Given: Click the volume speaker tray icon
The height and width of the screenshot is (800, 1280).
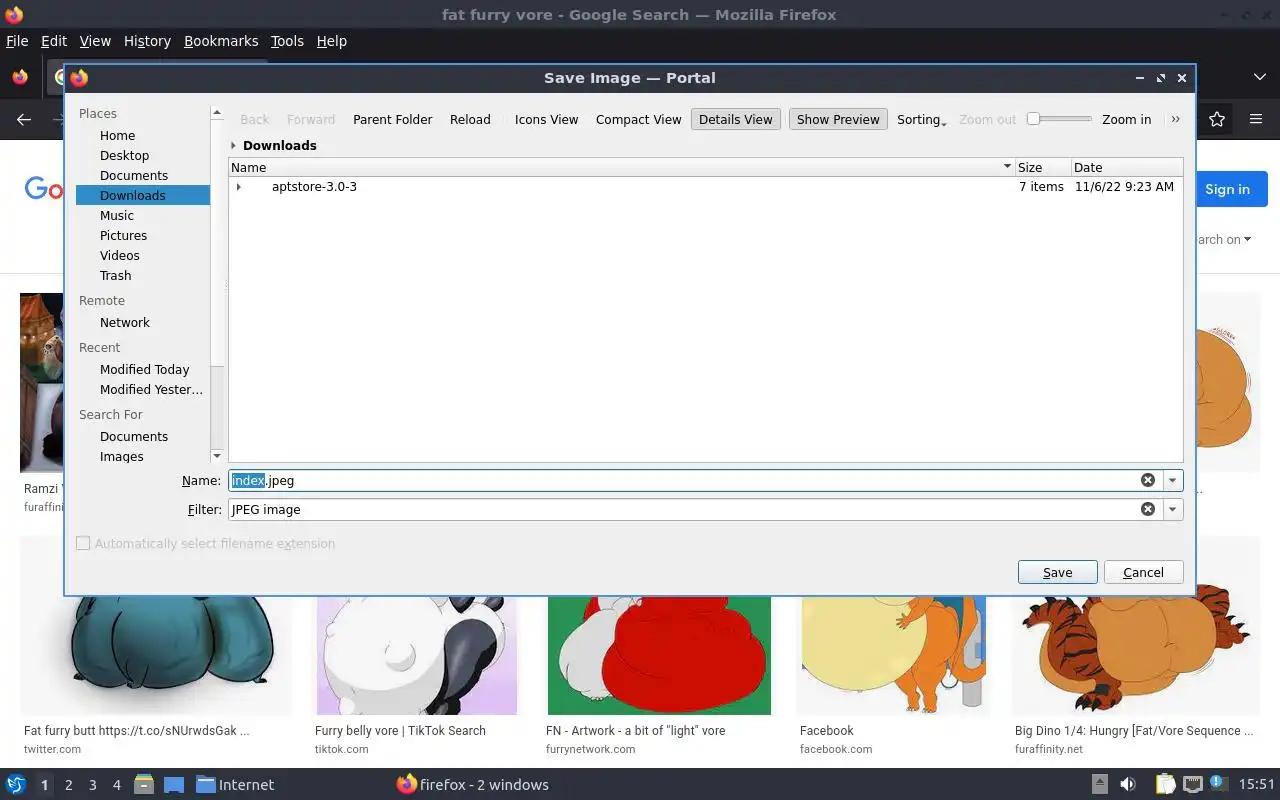Looking at the screenshot, I should pos(1128,784).
